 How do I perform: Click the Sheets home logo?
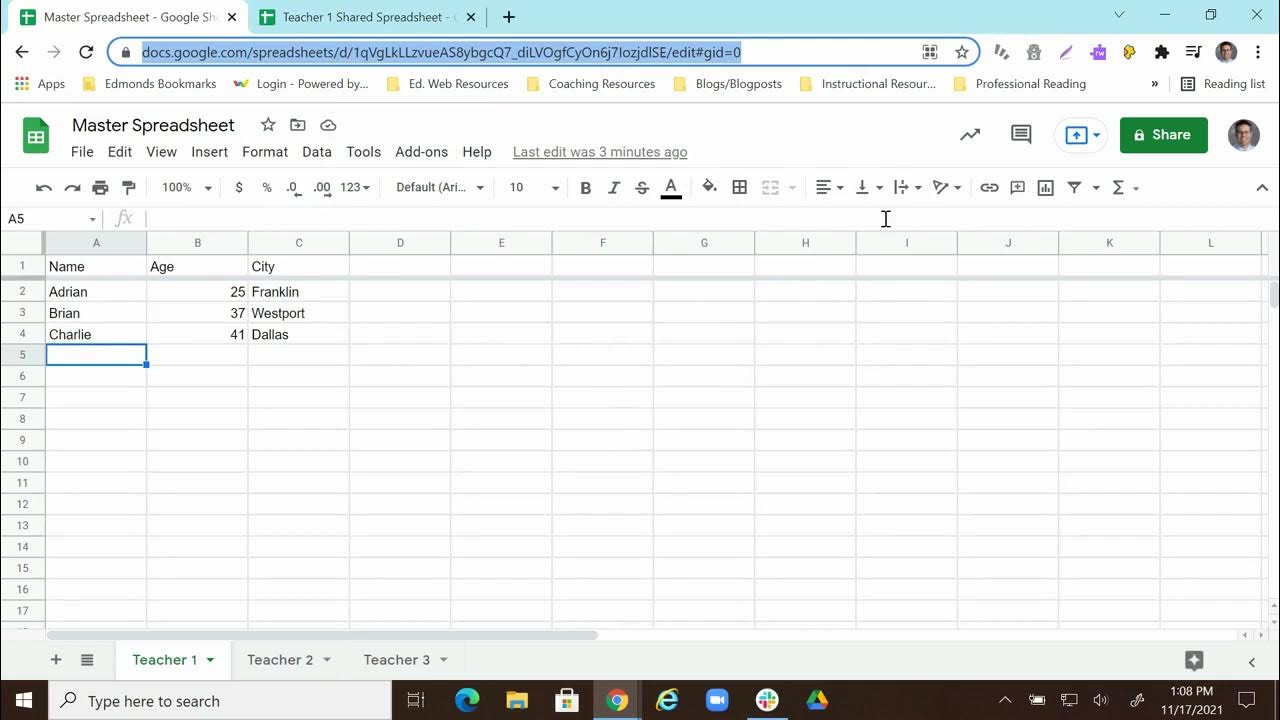36,137
